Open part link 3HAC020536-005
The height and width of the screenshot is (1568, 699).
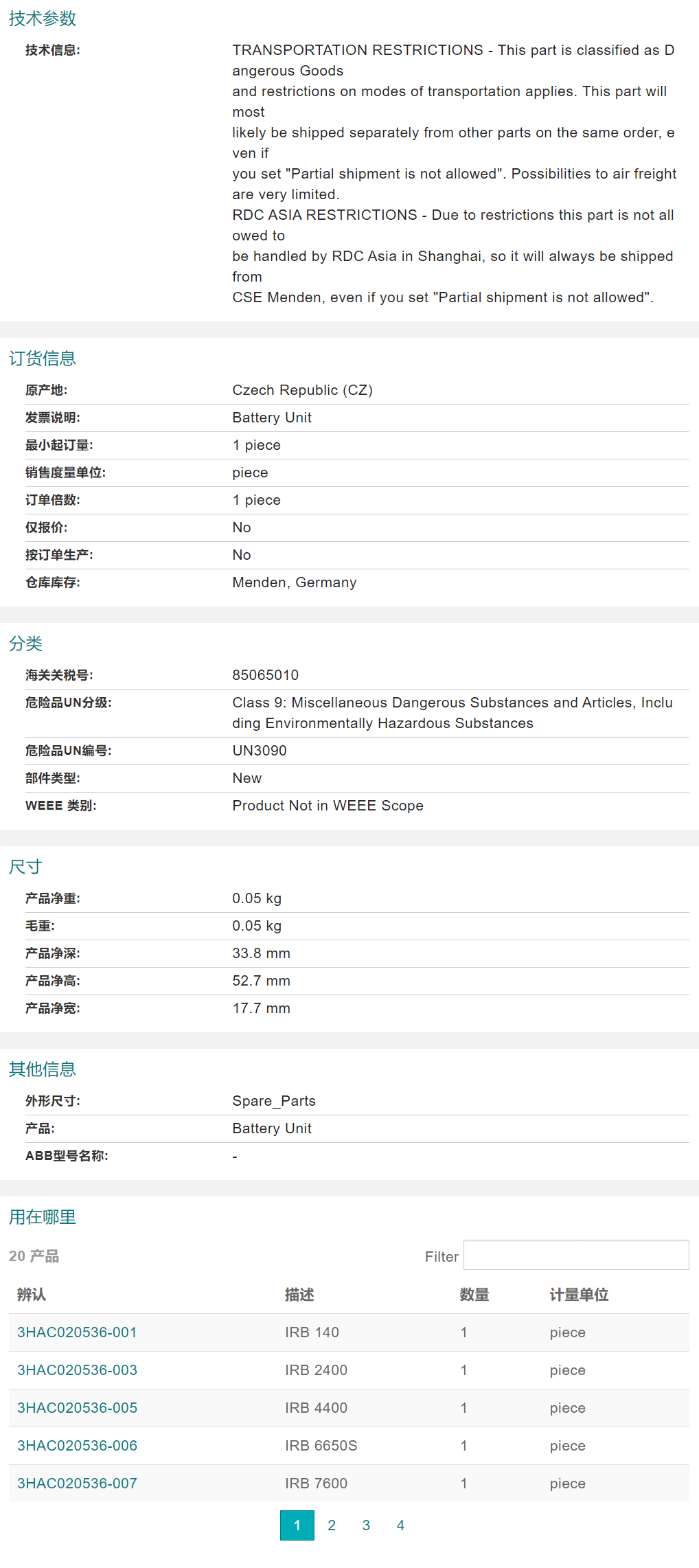point(77,1408)
